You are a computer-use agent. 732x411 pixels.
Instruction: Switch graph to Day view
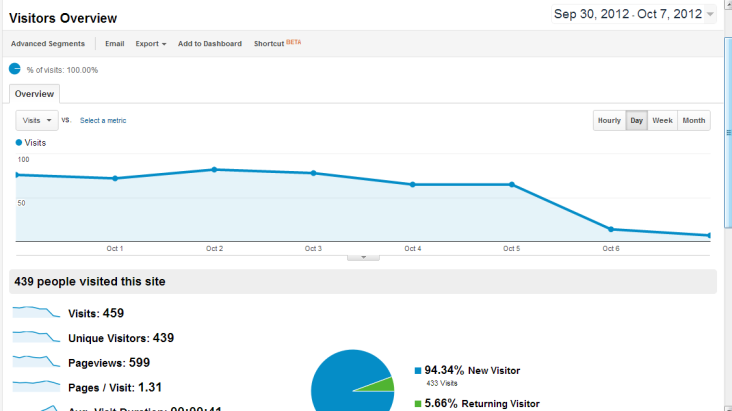click(636, 120)
